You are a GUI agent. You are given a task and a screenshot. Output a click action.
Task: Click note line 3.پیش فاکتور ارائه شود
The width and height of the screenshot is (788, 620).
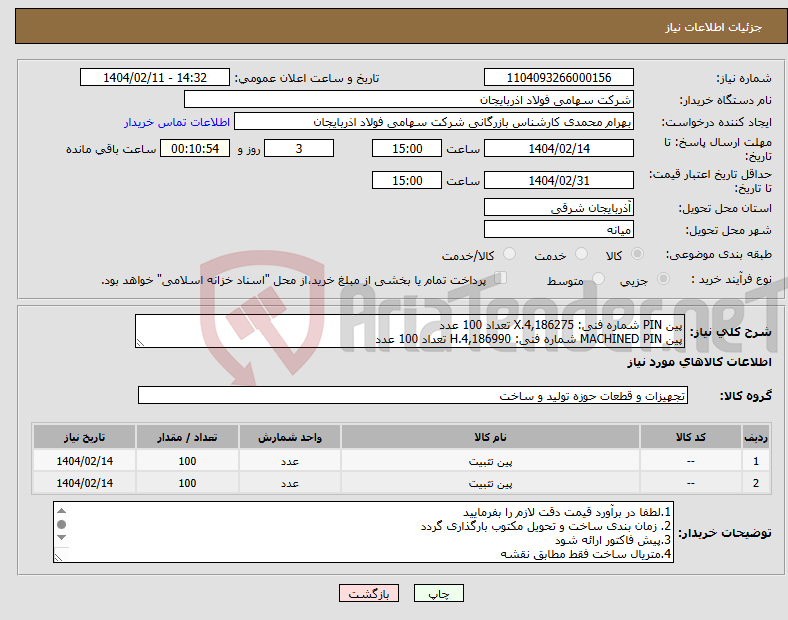click(x=613, y=541)
